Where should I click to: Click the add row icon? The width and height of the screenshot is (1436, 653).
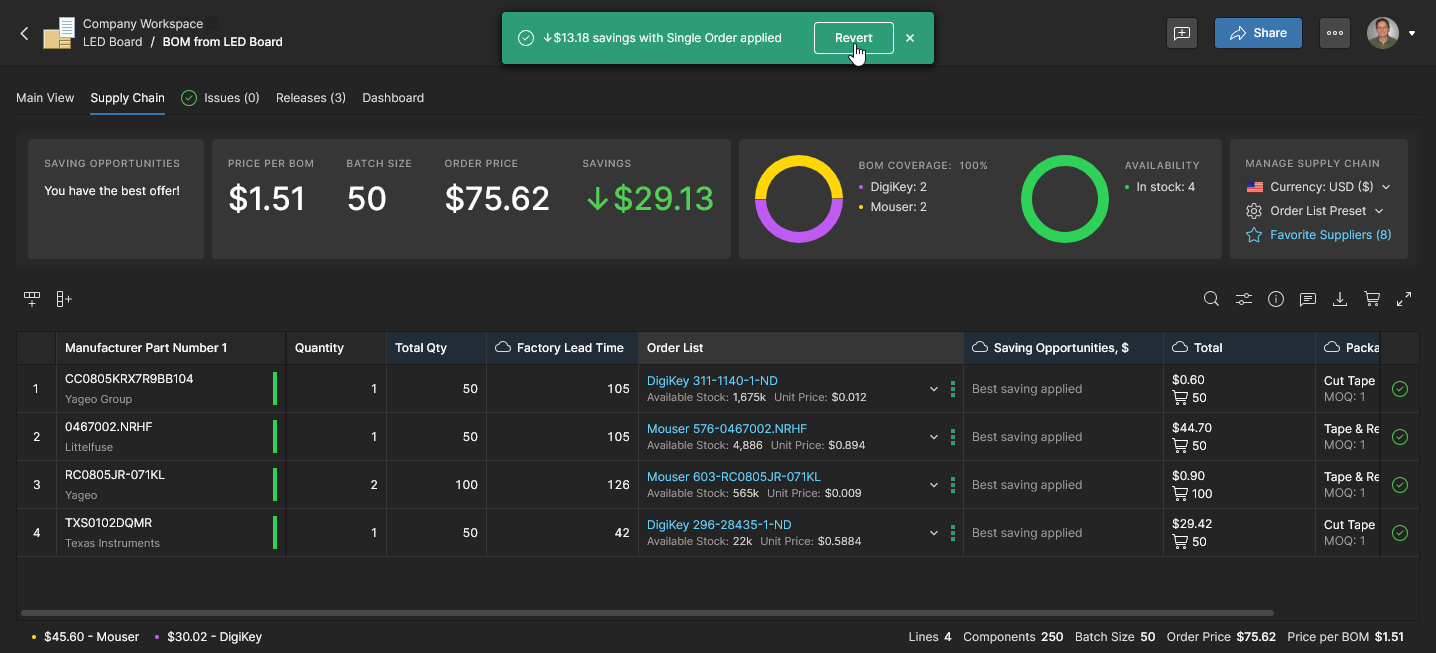coord(32,299)
